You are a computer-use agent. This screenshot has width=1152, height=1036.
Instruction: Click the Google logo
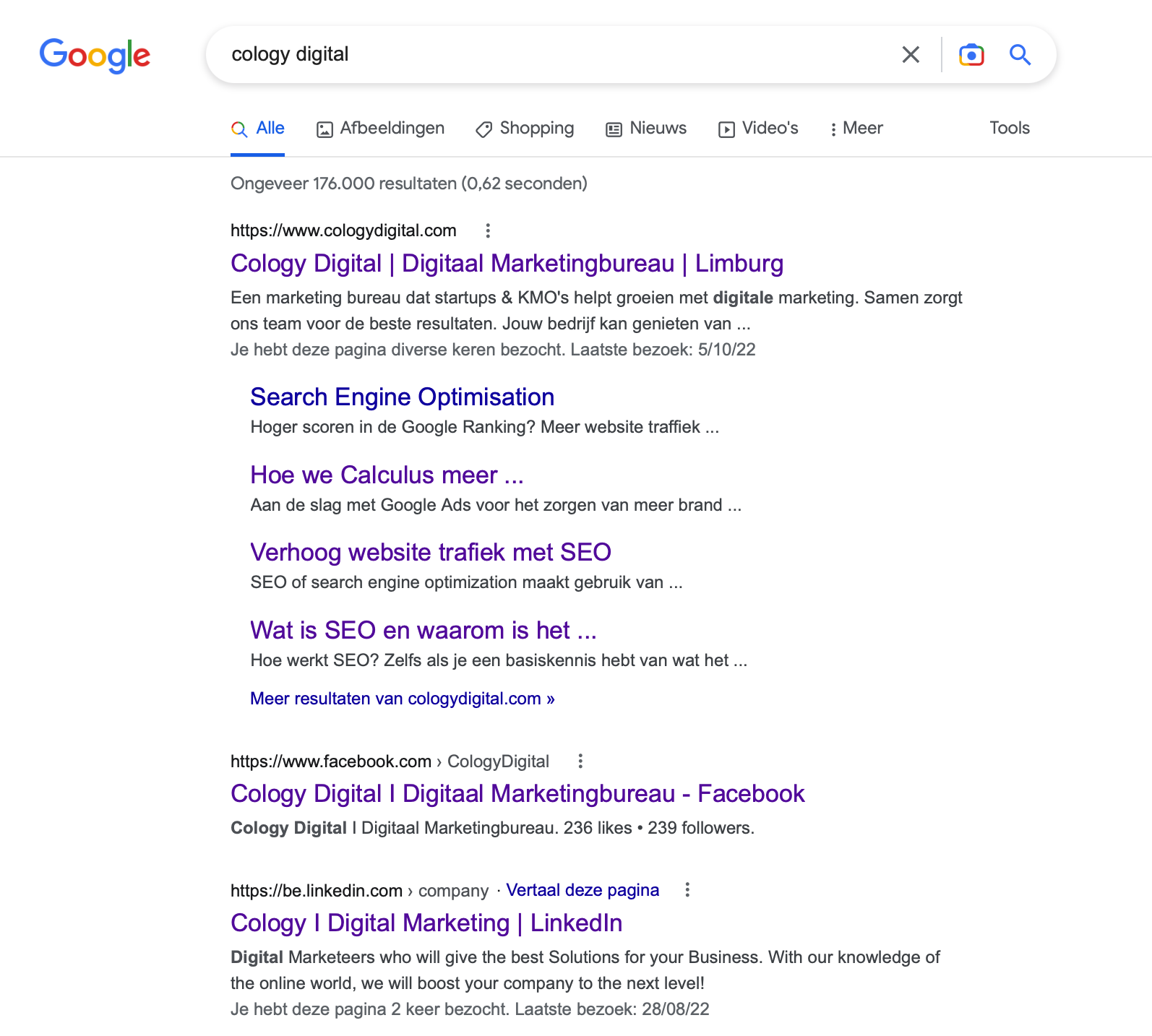(x=95, y=56)
